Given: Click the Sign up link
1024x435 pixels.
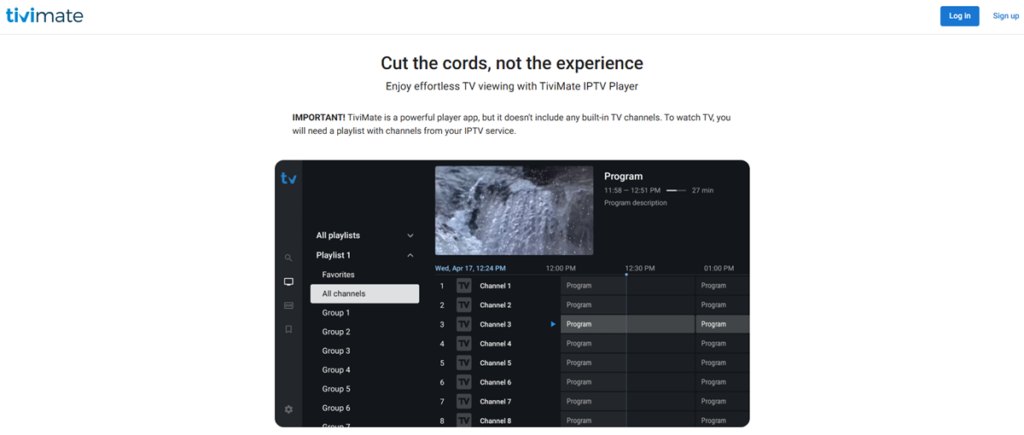Looking at the screenshot, I should (x=1005, y=16).
